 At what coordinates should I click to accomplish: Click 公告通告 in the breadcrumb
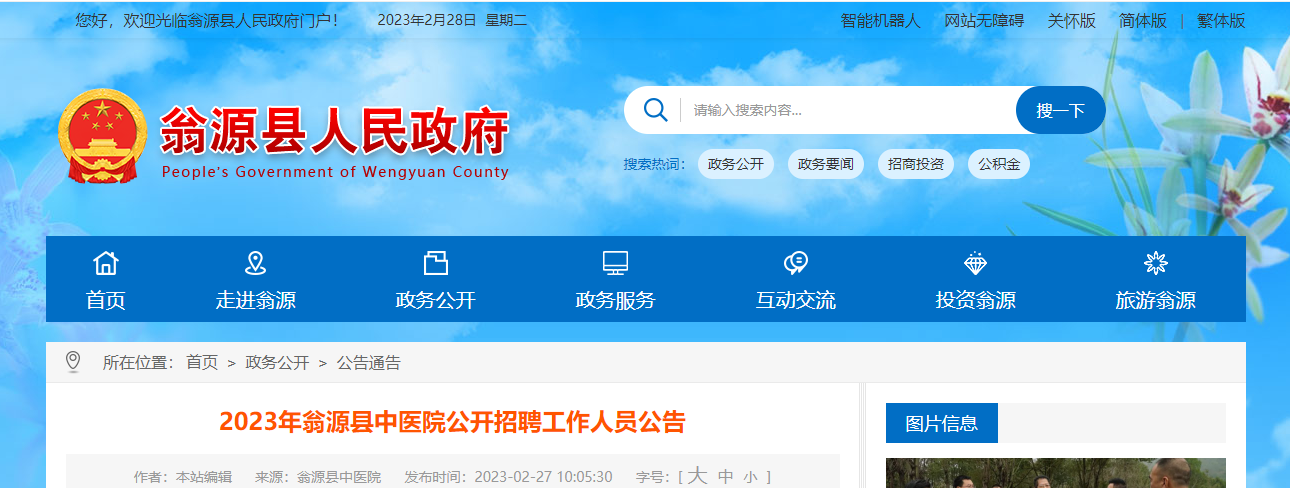click(369, 363)
